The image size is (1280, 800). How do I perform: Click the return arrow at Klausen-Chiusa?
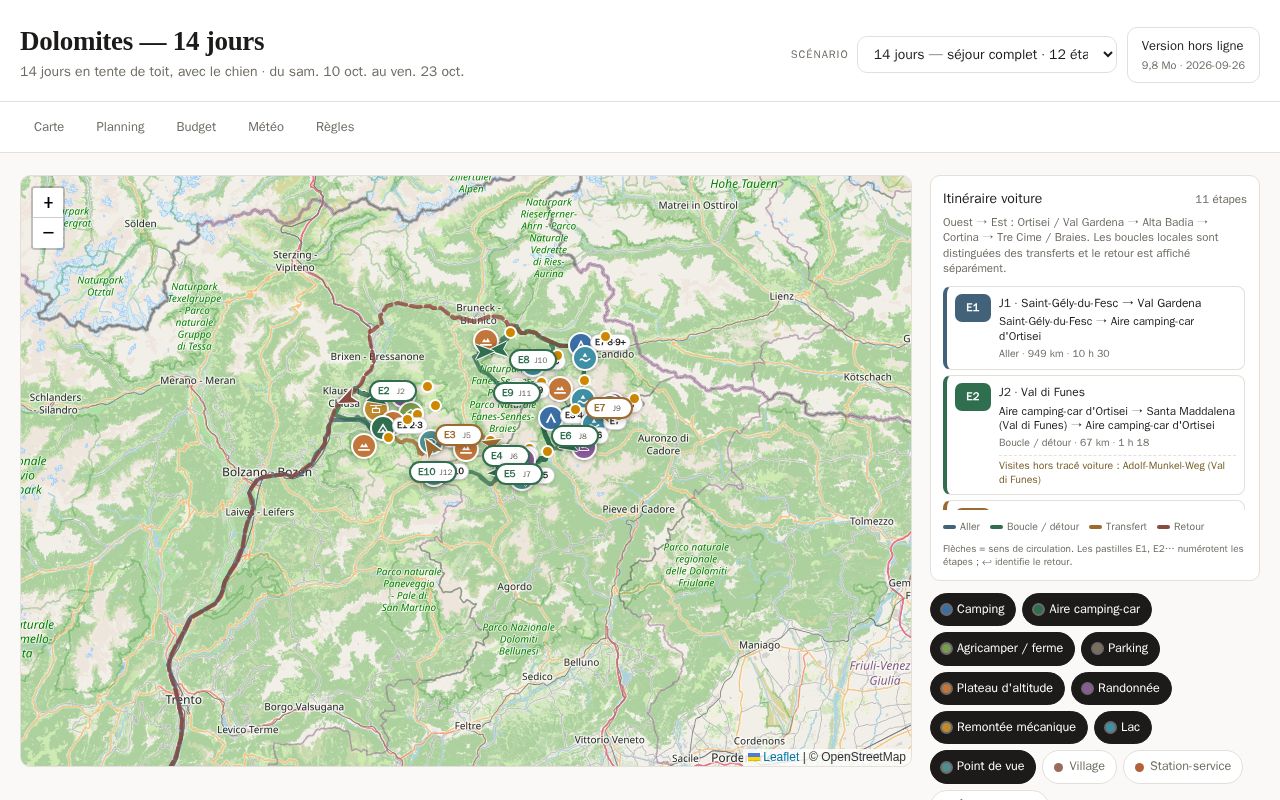348,397
